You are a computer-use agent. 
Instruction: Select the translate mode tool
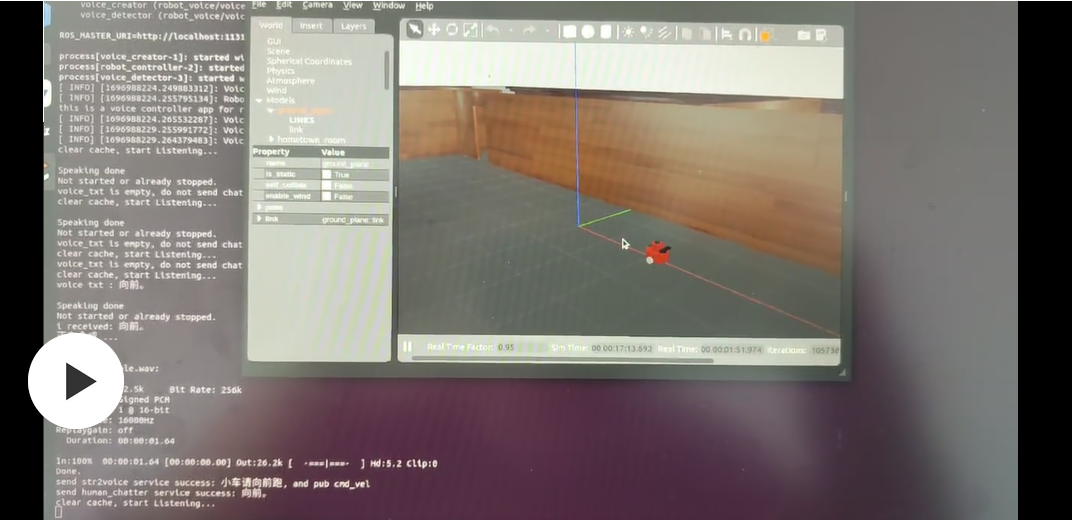click(433, 29)
